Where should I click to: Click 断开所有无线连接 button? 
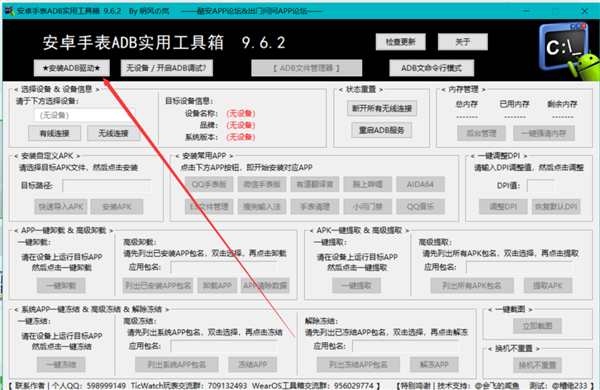[382, 108]
